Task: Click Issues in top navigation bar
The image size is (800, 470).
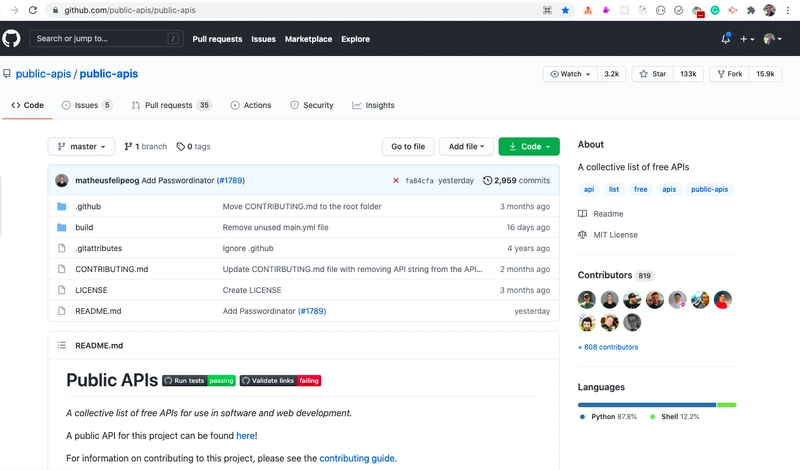Action: (263, 39)
